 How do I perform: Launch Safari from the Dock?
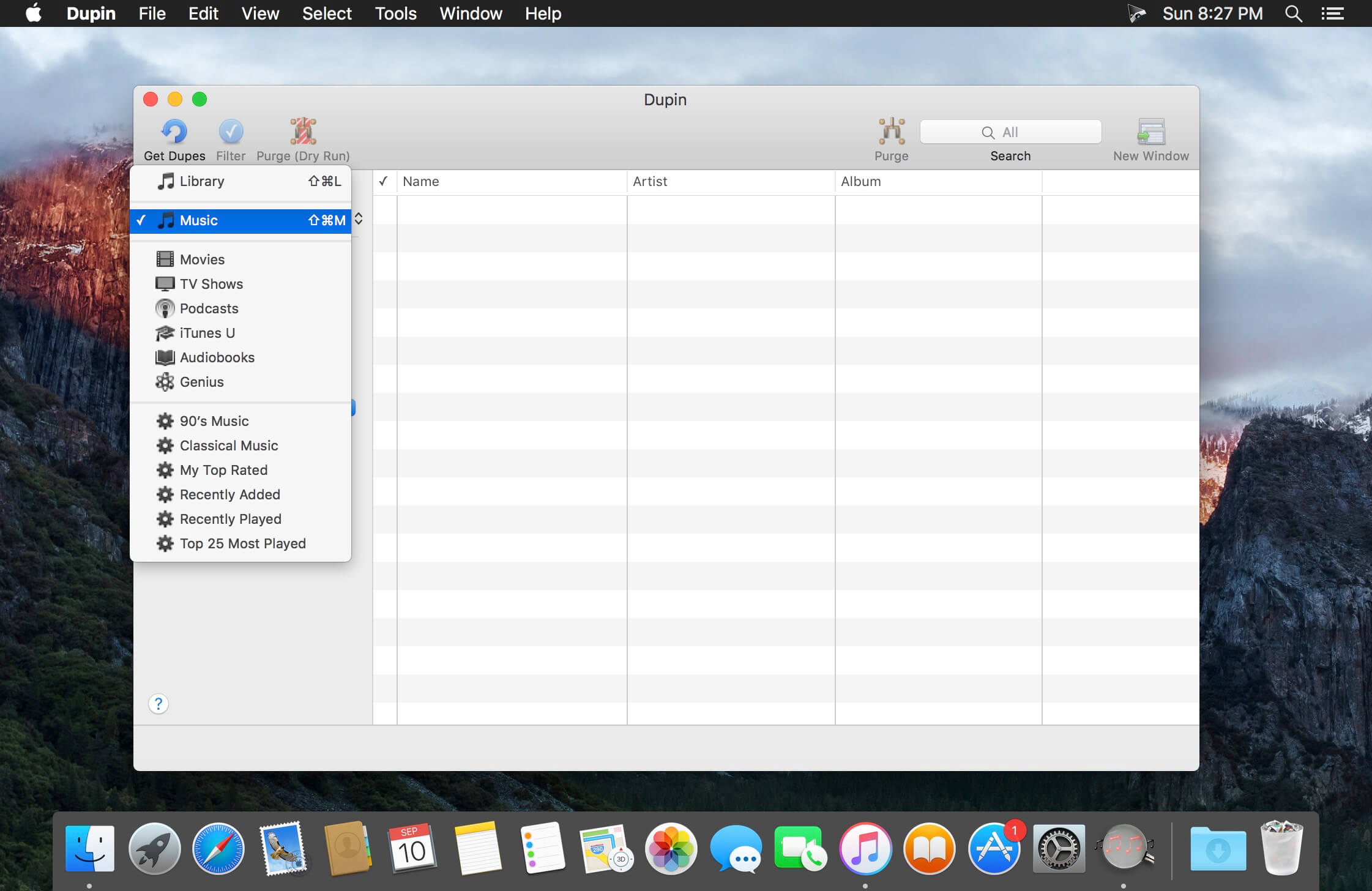pos(218,848)
